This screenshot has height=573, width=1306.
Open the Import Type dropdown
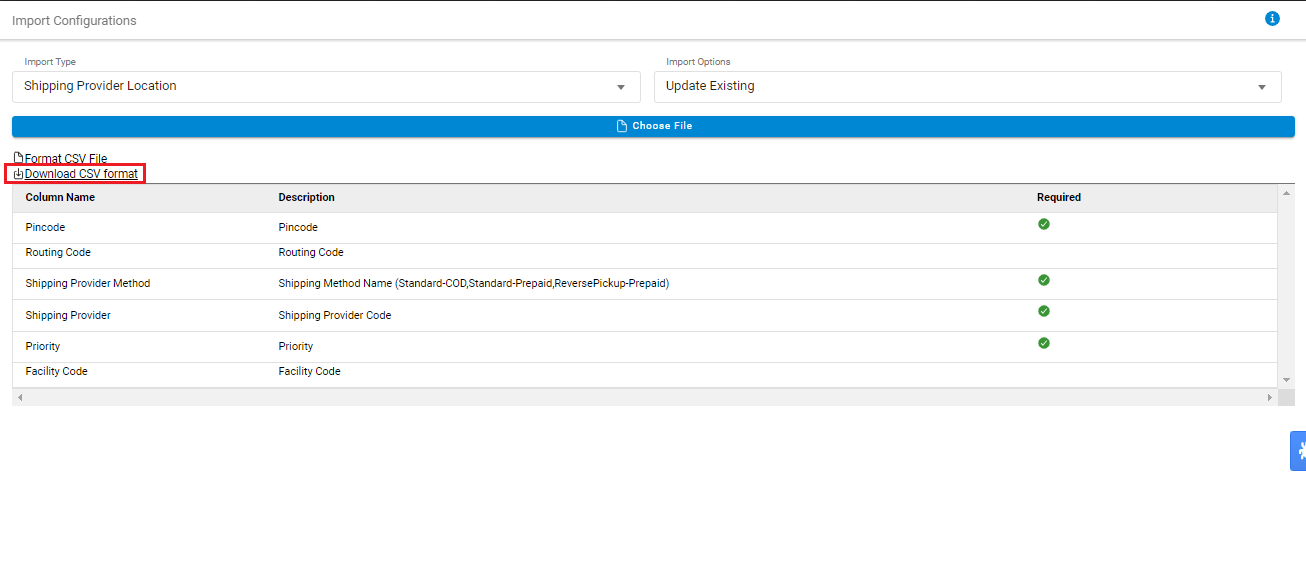[326, 86]
